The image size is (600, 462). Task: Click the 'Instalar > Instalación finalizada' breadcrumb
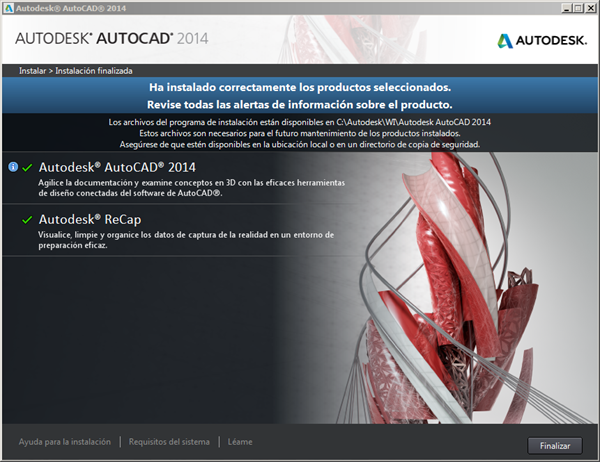tap(76, 71)
